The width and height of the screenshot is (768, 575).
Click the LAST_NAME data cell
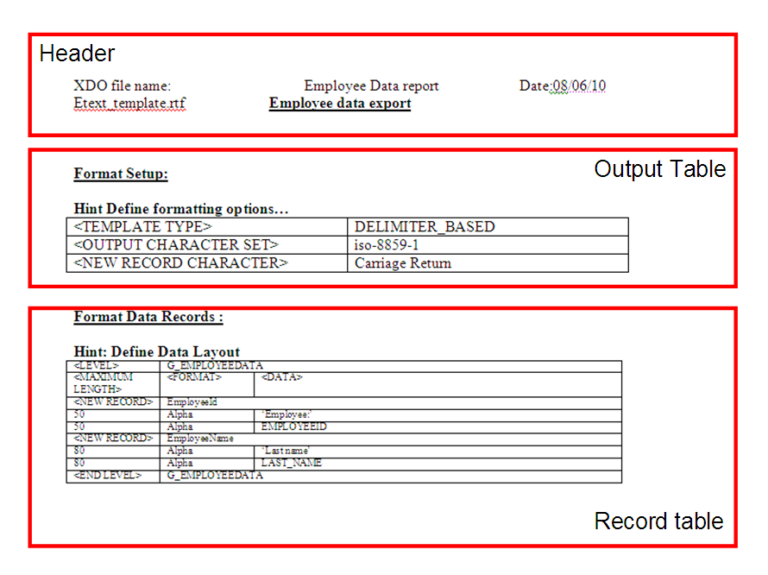click(x=291, y=463)
